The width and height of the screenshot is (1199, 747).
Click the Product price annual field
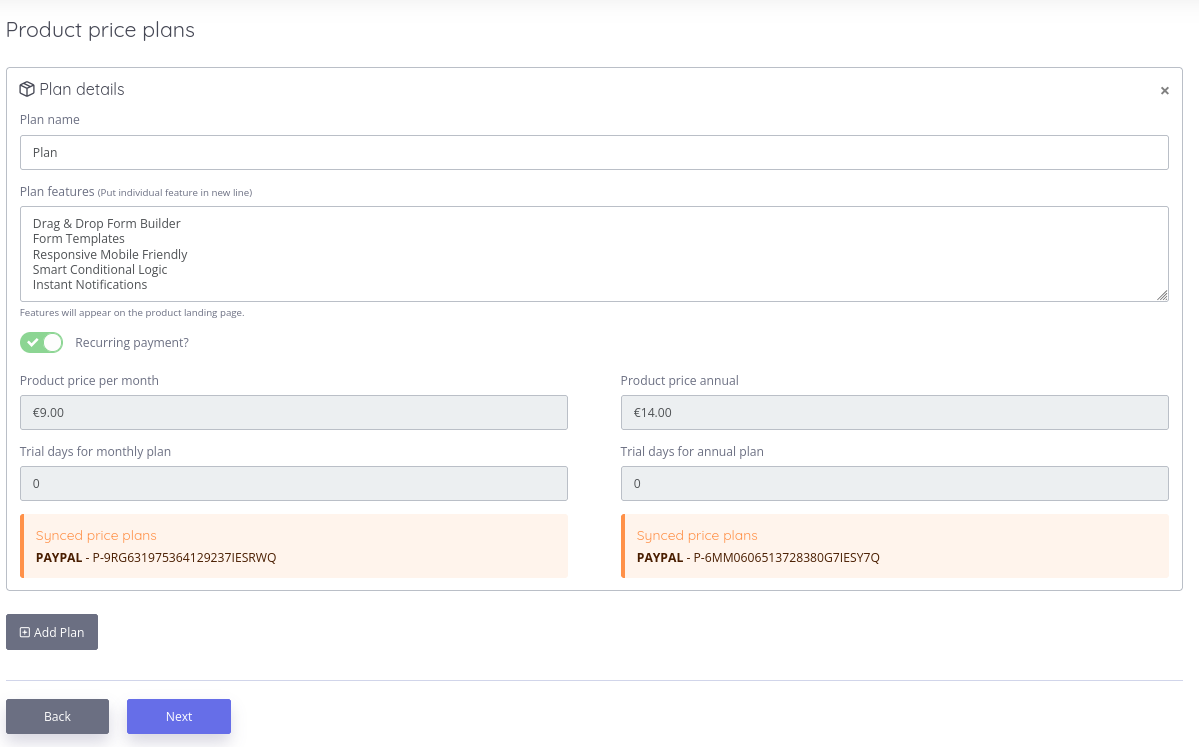click(x=895, y=412)
